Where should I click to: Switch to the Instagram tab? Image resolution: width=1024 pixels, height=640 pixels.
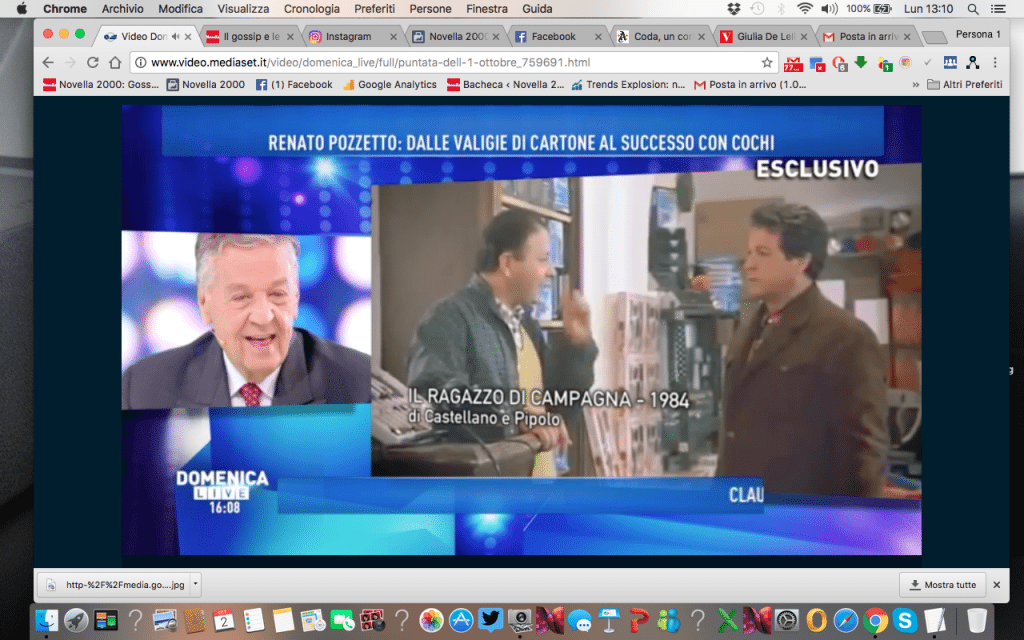click(353, 37)
